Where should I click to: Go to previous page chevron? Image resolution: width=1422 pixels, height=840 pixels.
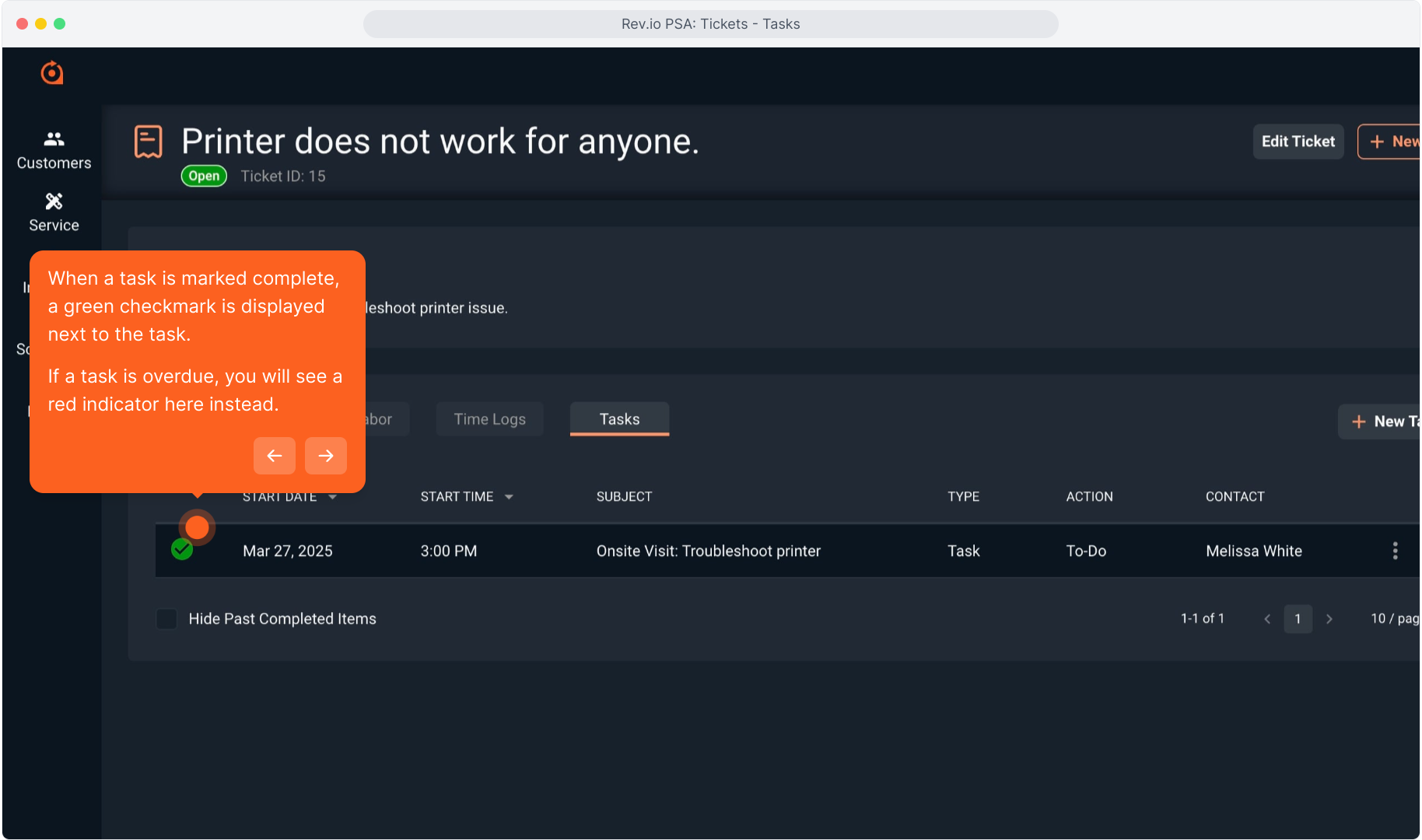(1267, 619)
